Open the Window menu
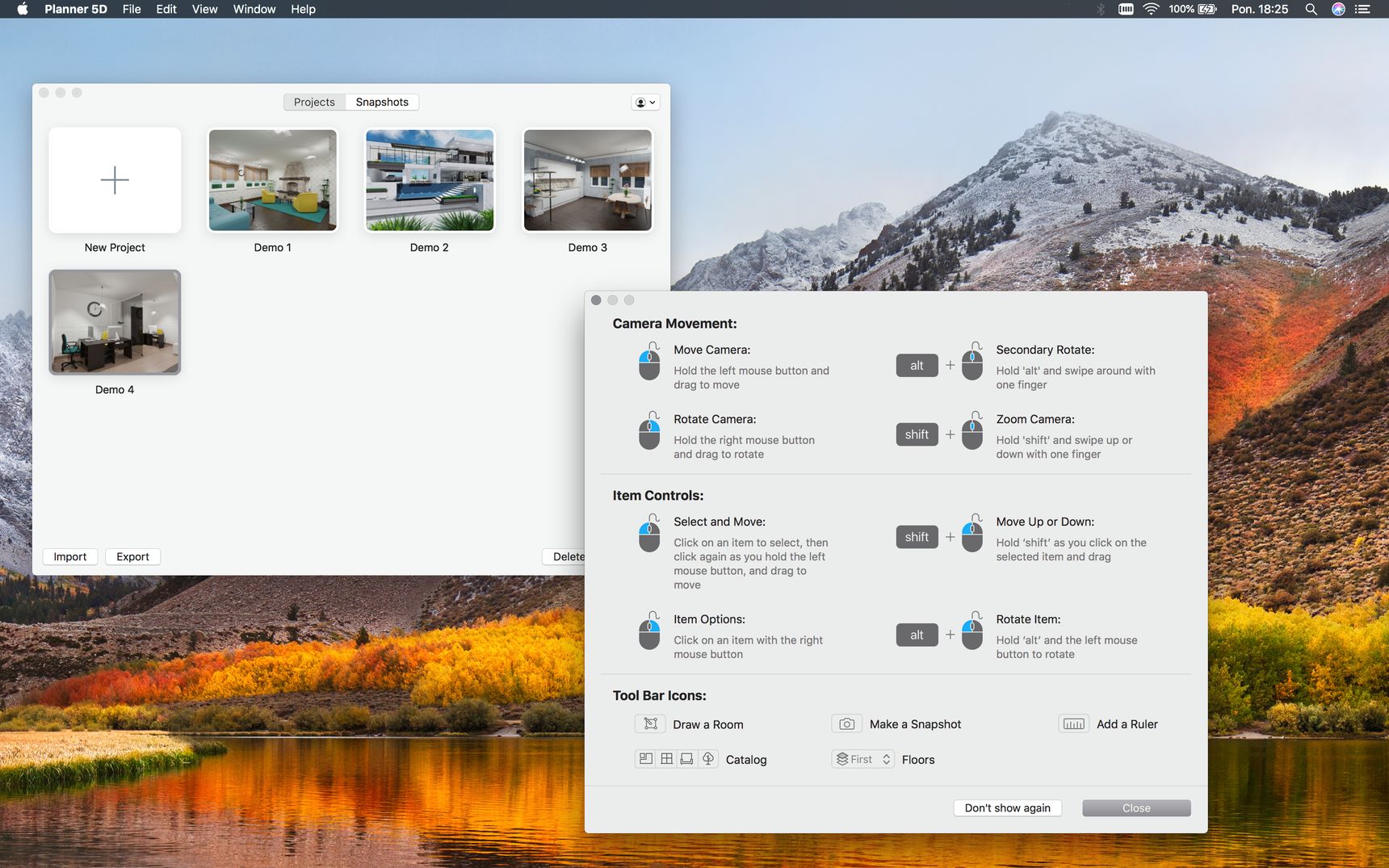Image resolution: width=1389 pixels, height=868 pixels. [x=254, y=9]
